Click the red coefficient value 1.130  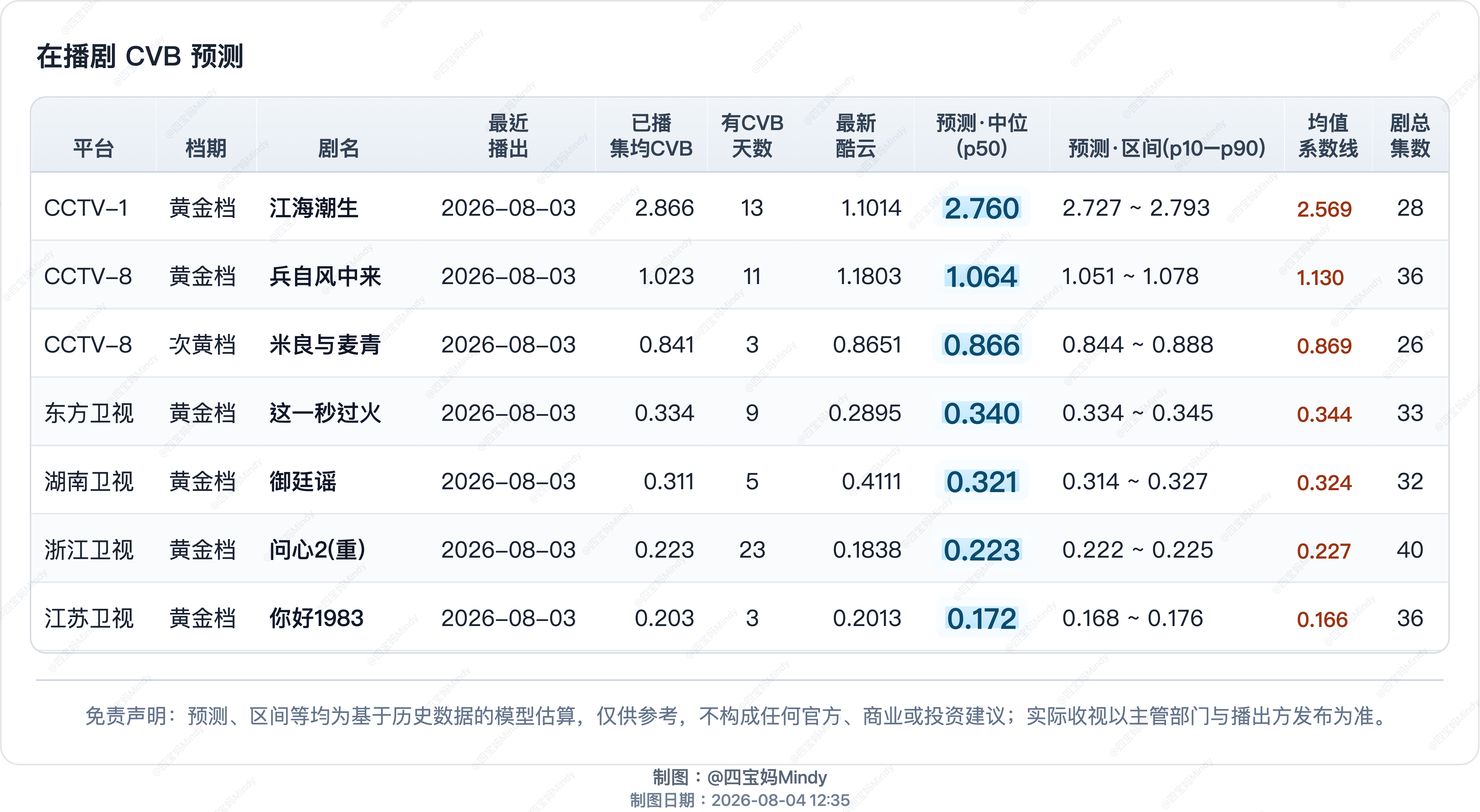point(1320,277)
